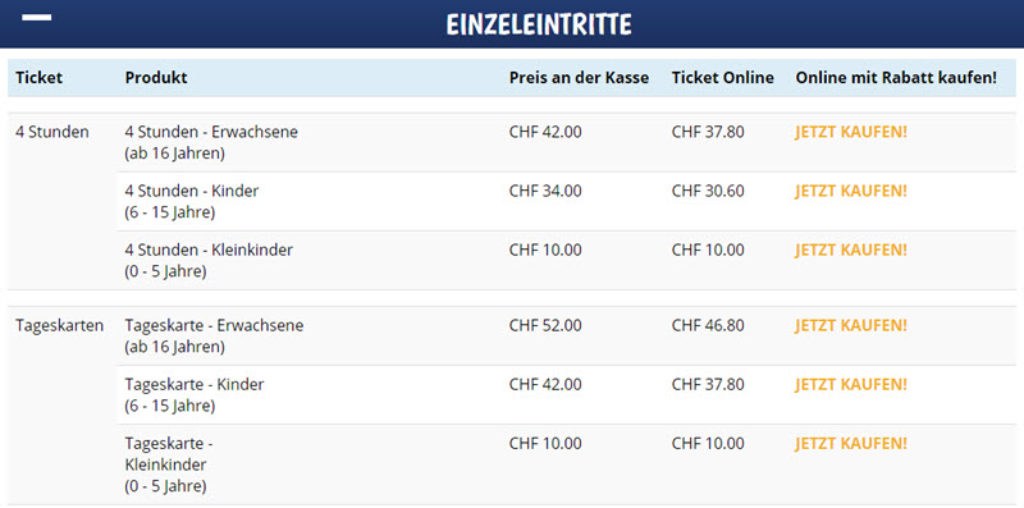Click the CHF 37.80 online price for 4 Stunden Erwachsene
The width and height of the screenshot is (1024, 508).
[708, 132]
